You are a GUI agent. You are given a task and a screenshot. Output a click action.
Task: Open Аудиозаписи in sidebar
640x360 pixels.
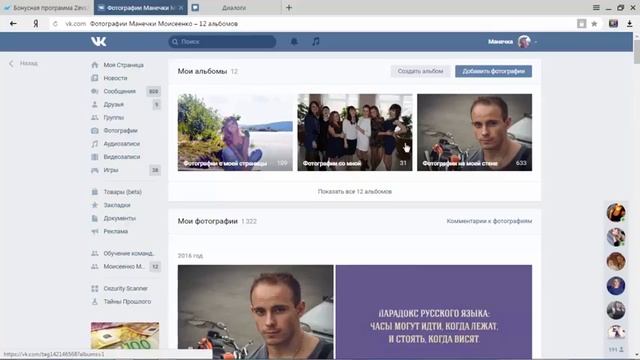coord(121,143)
